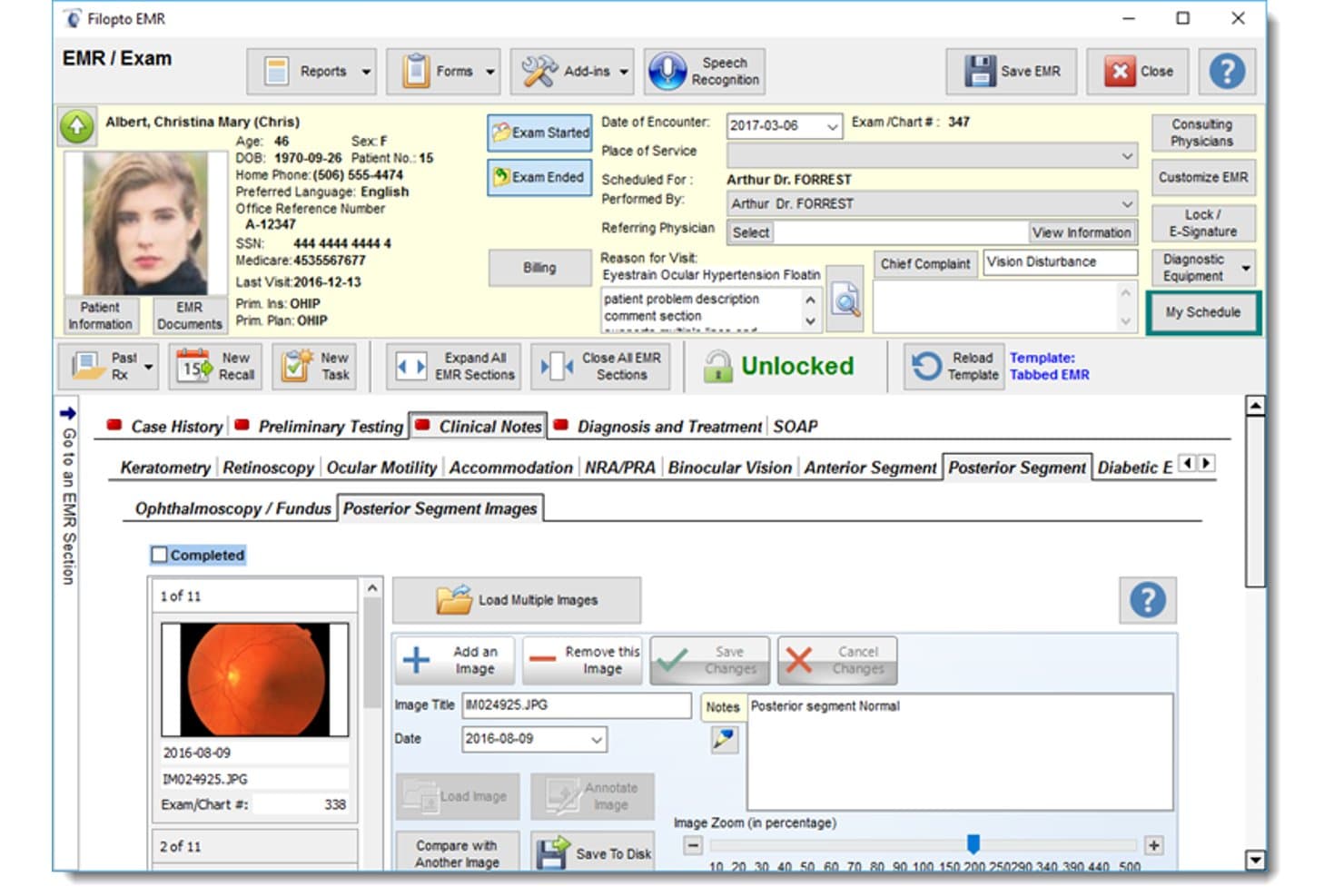Screen dimensions: 1344x896
Task: Remove this Image with the minus button
Action: 582,660
